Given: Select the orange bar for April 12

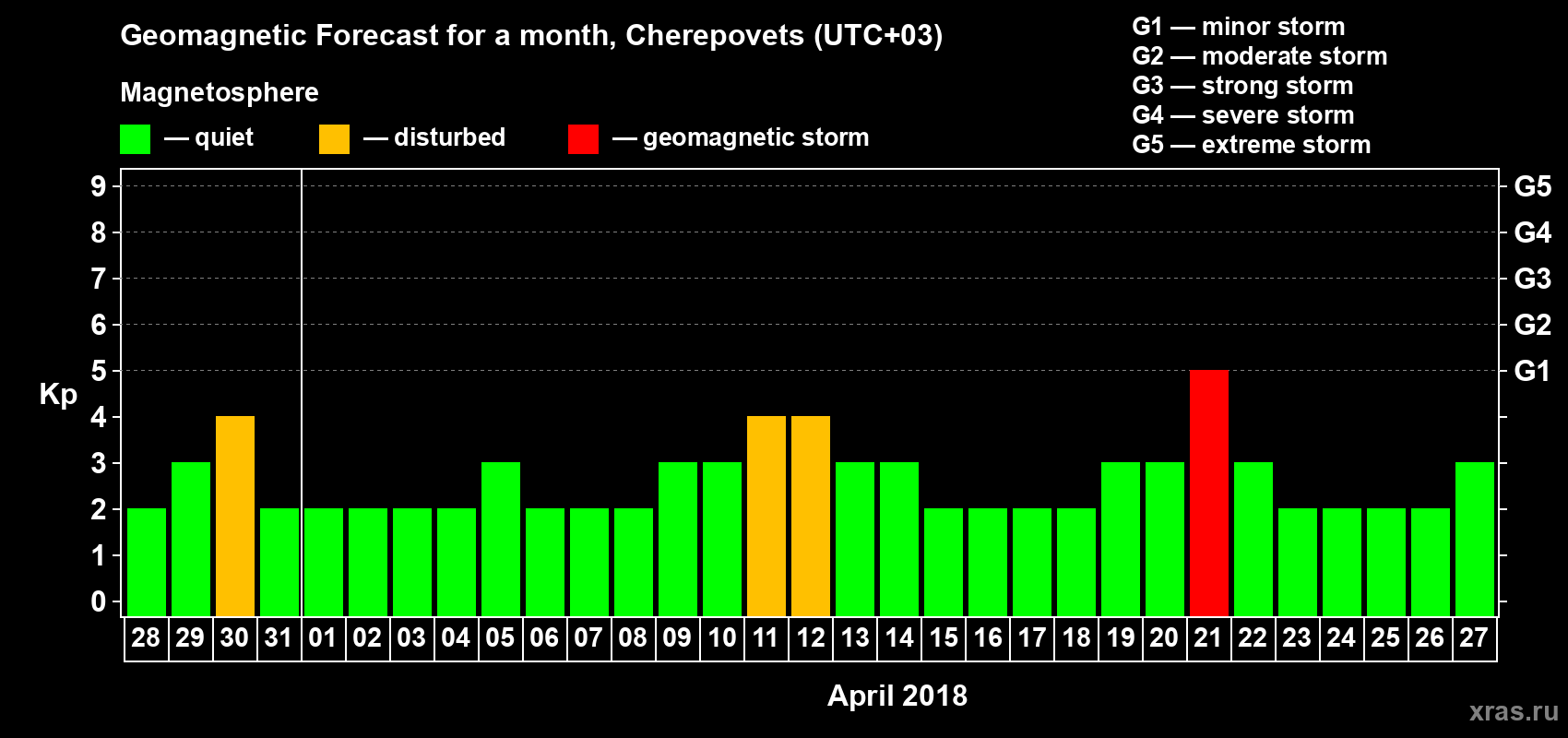Looking at the screenshot, I should click(x=811, y=516).
